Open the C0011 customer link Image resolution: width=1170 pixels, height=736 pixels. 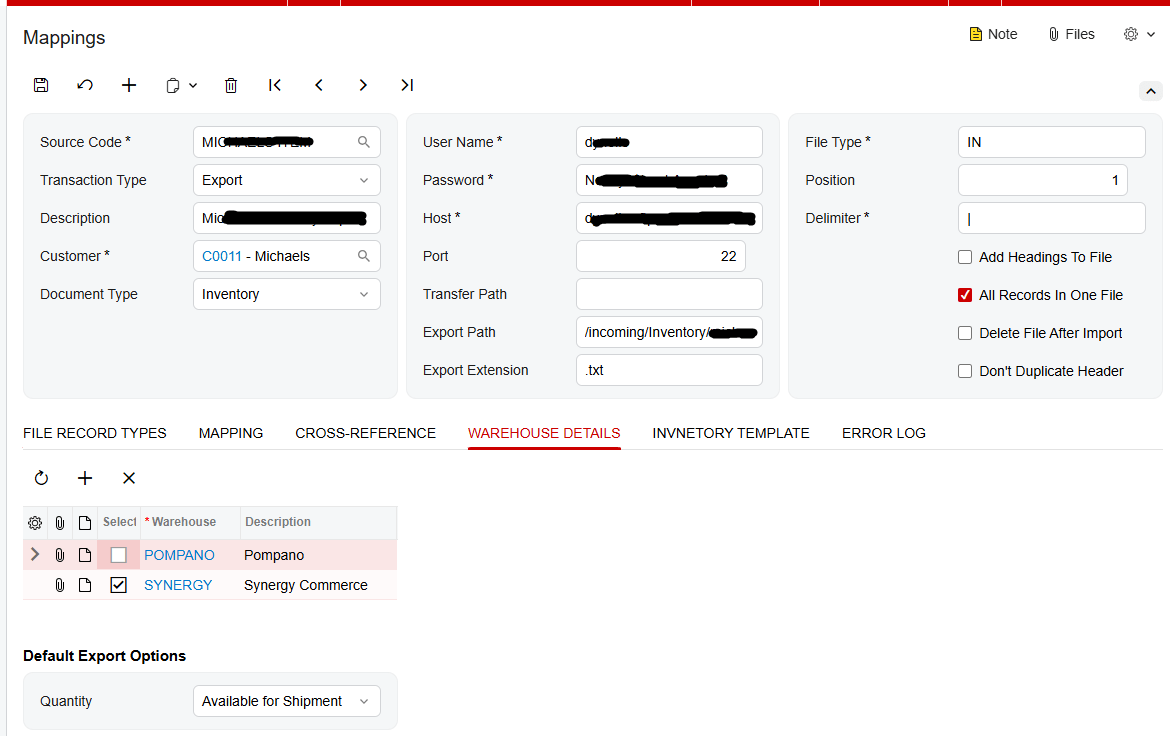(x=222, y=256)
